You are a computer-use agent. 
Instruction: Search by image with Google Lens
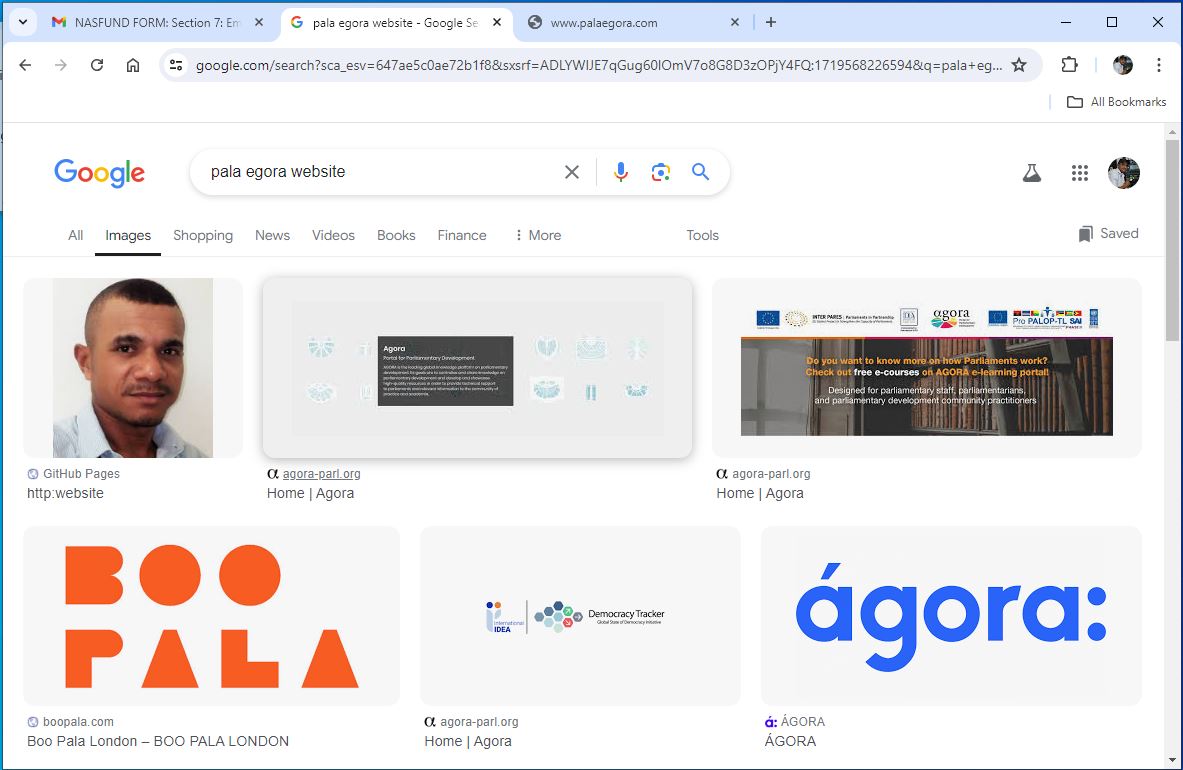pyautogui.click(x=661, y=172)
